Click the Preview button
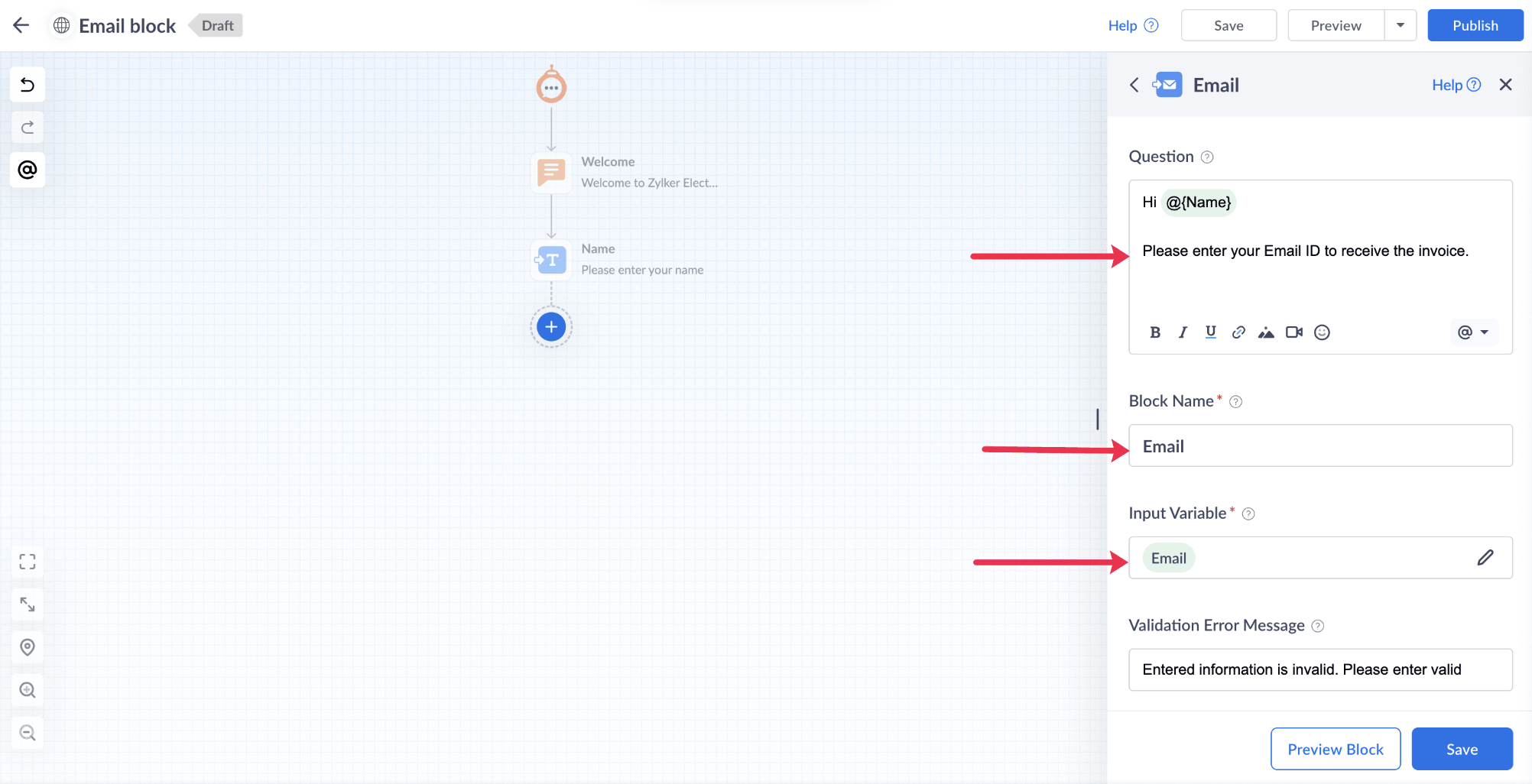 (x=1336, y=25)
